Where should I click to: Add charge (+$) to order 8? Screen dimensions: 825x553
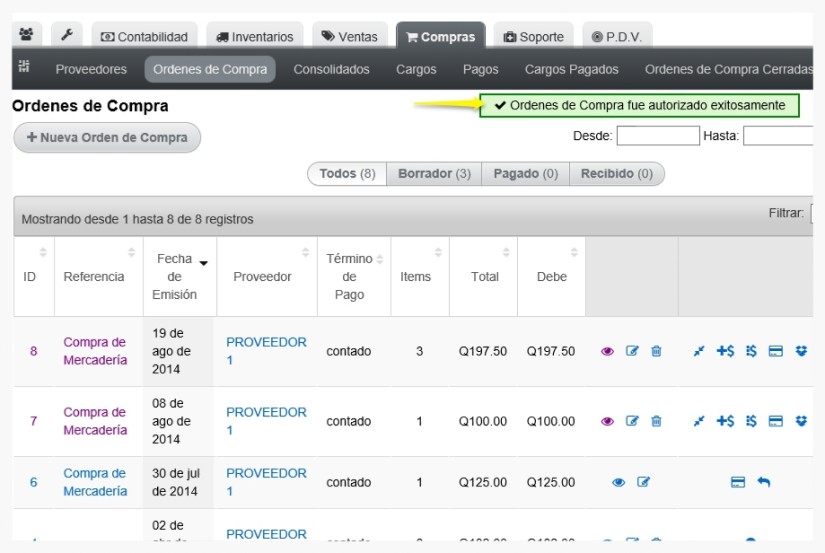(x=726, y=351)
